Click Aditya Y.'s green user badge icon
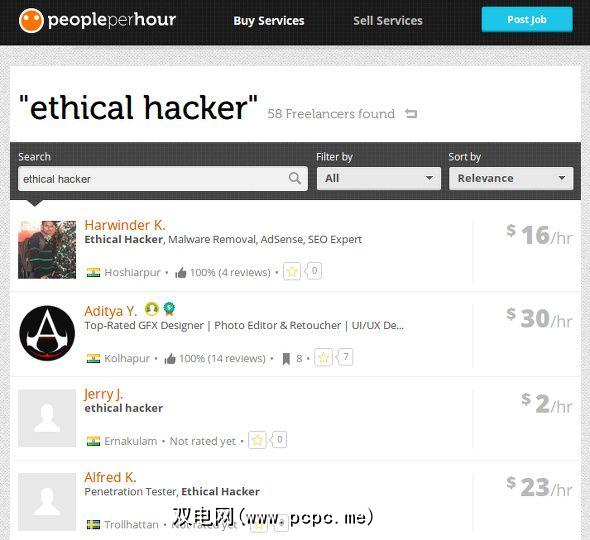 pos(152,309)
